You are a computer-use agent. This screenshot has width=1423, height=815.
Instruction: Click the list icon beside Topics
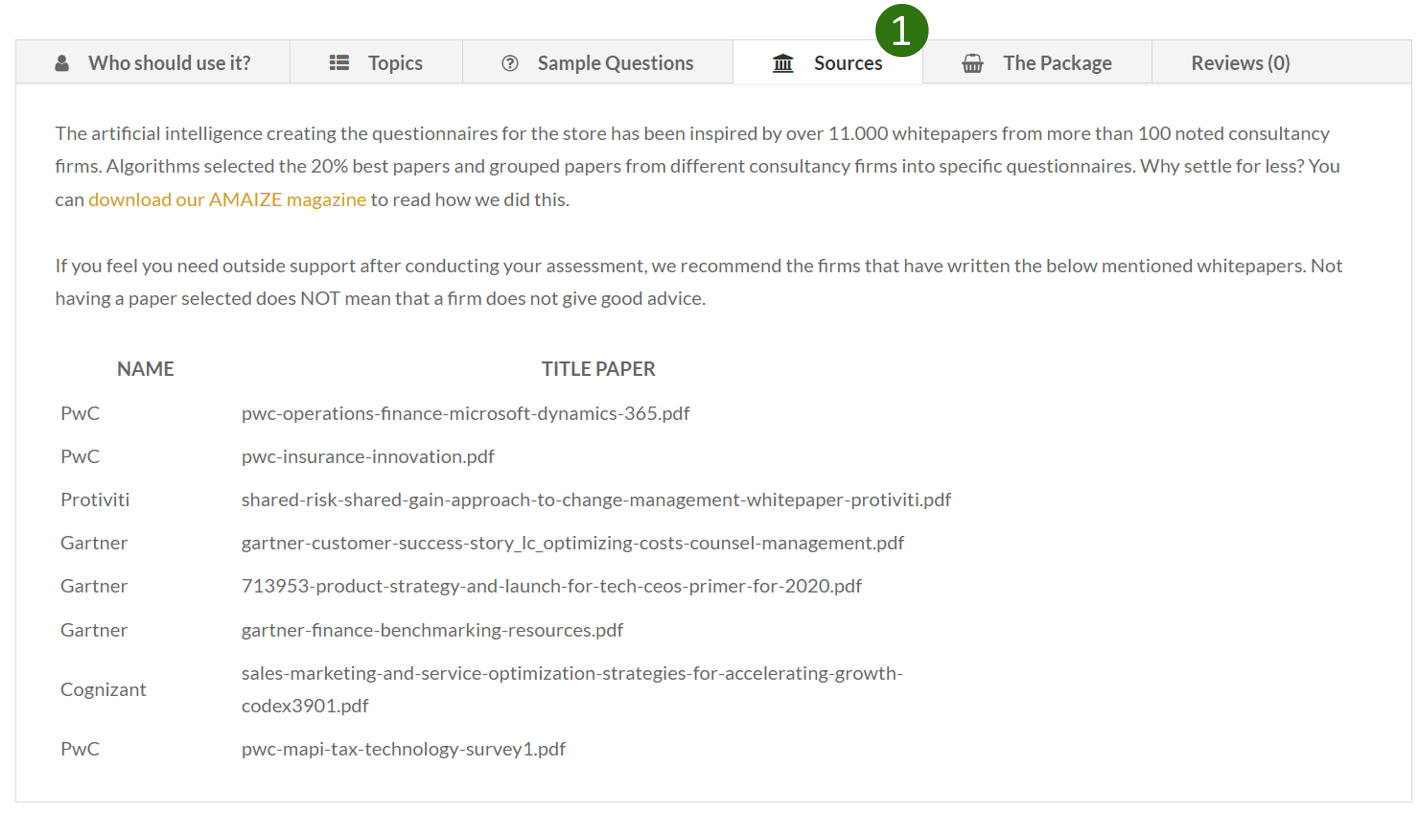click(339, 63)
